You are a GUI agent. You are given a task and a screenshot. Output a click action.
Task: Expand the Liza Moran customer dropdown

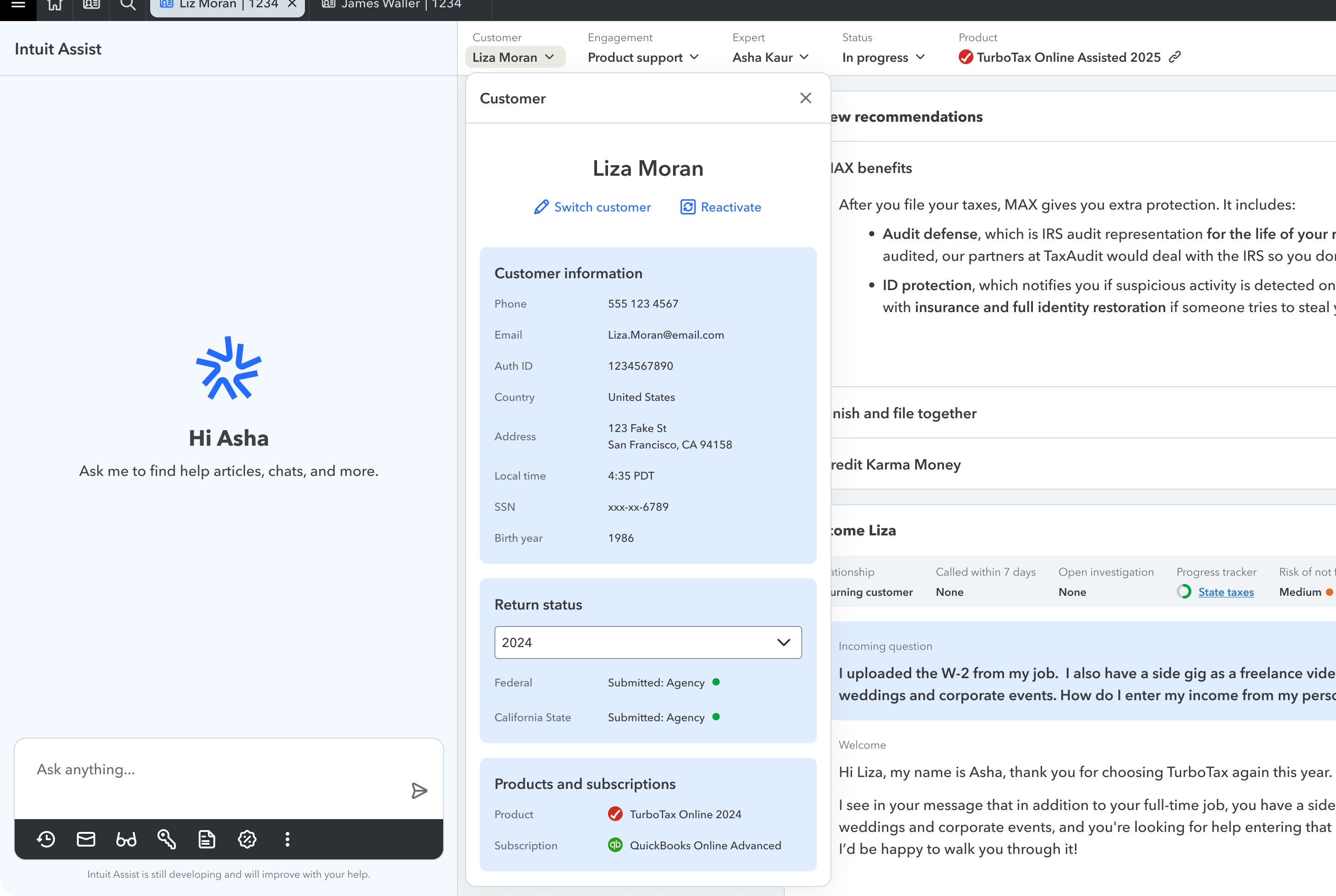(x=514, y=57)
